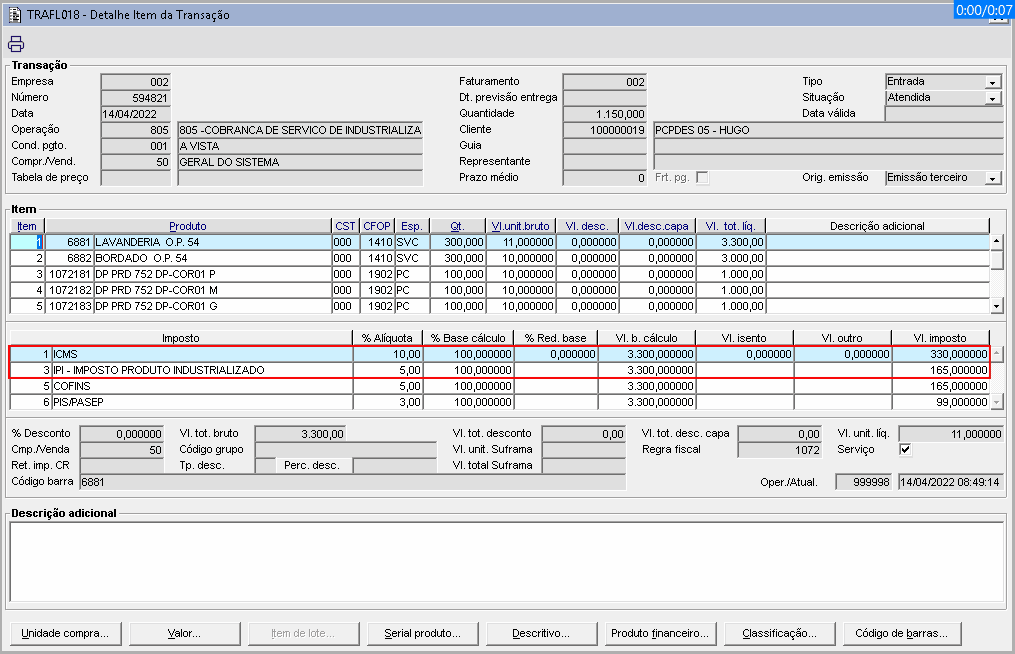Click scroll-down arrow of Imposto grid
This screenshot has width=1015, height=654.
[997, 402]
